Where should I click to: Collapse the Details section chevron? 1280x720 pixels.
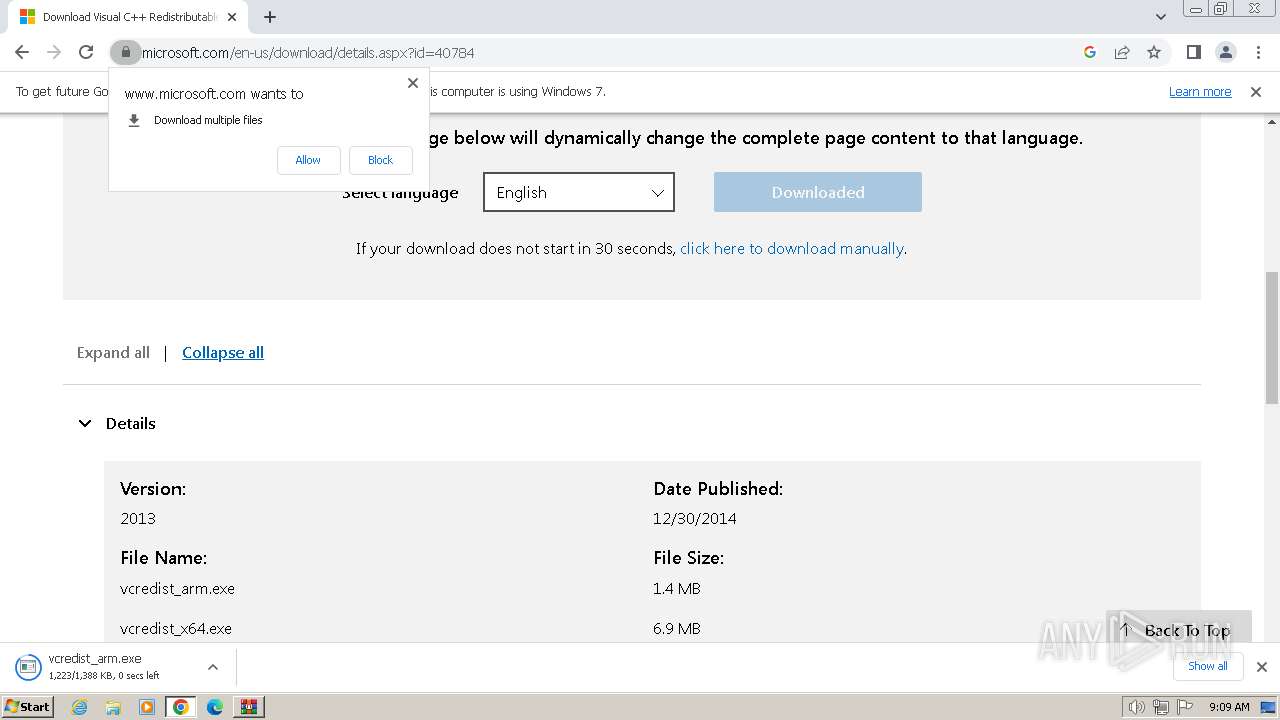[x=85, y=424]
